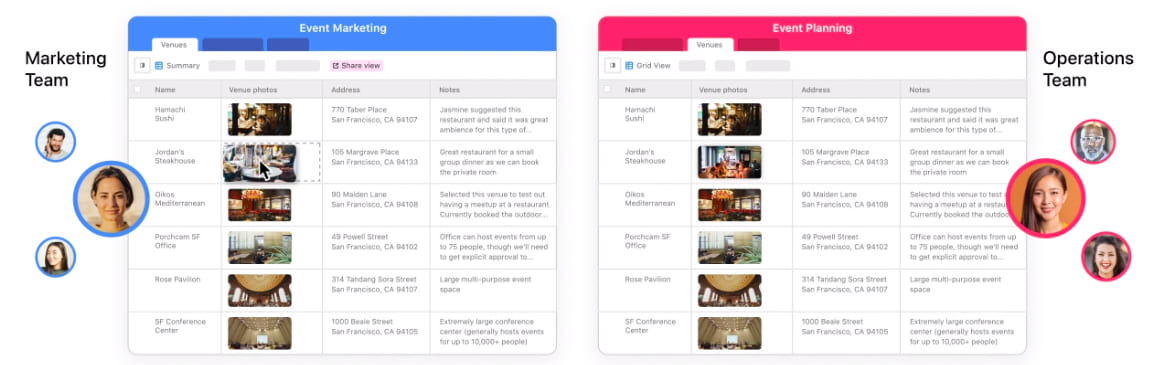The height and width of the screenshot is (365, 1149).
Task: Select the Venues tab in Event Planning
Action: [709, 45]
